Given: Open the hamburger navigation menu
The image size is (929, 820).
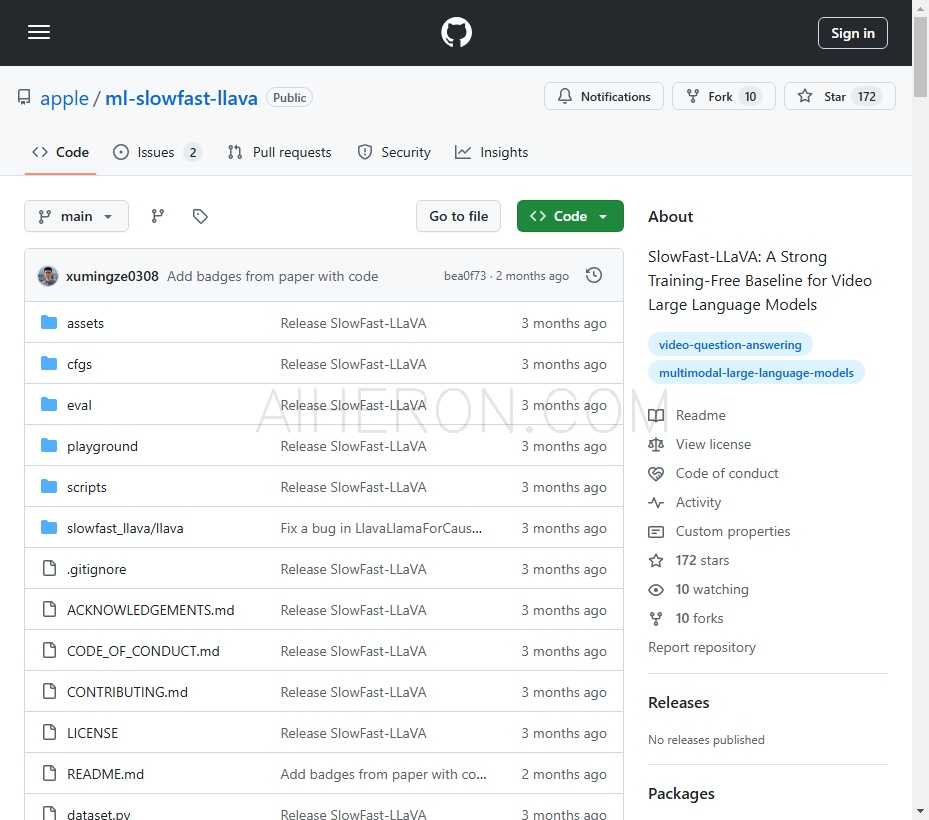Looking at the screenshot, I should [39, 33].
